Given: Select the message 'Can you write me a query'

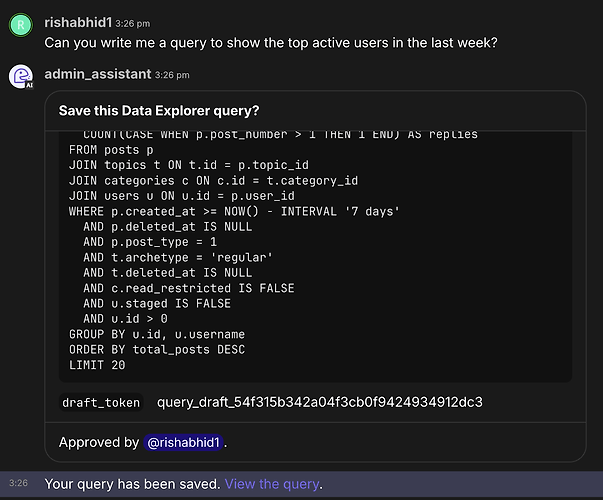Looking at the screenshot, I should 271,43.
